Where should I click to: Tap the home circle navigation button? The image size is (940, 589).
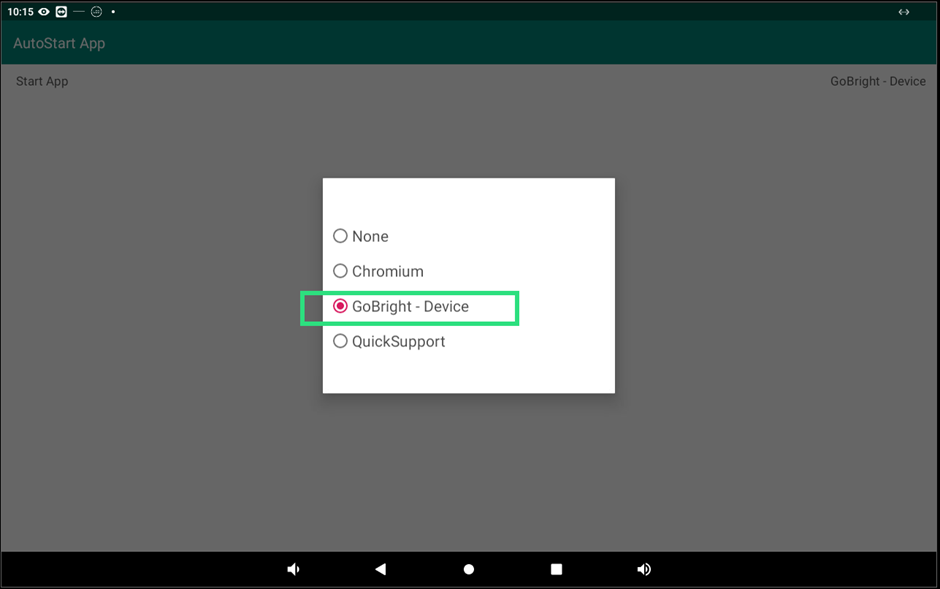pyautogui.click(x=469, y=569)
